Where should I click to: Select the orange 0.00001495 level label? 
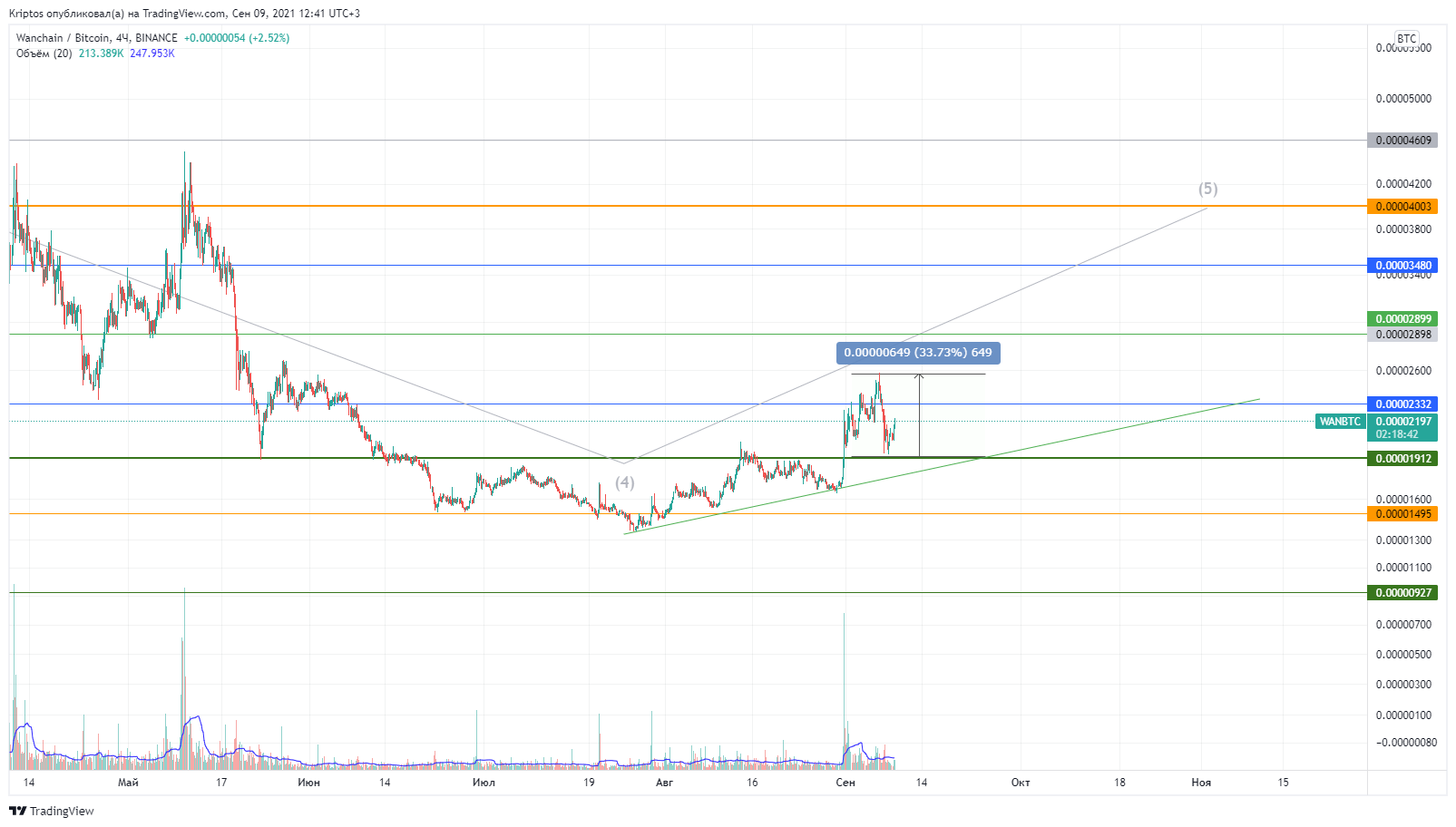(x=1402, y=514)
